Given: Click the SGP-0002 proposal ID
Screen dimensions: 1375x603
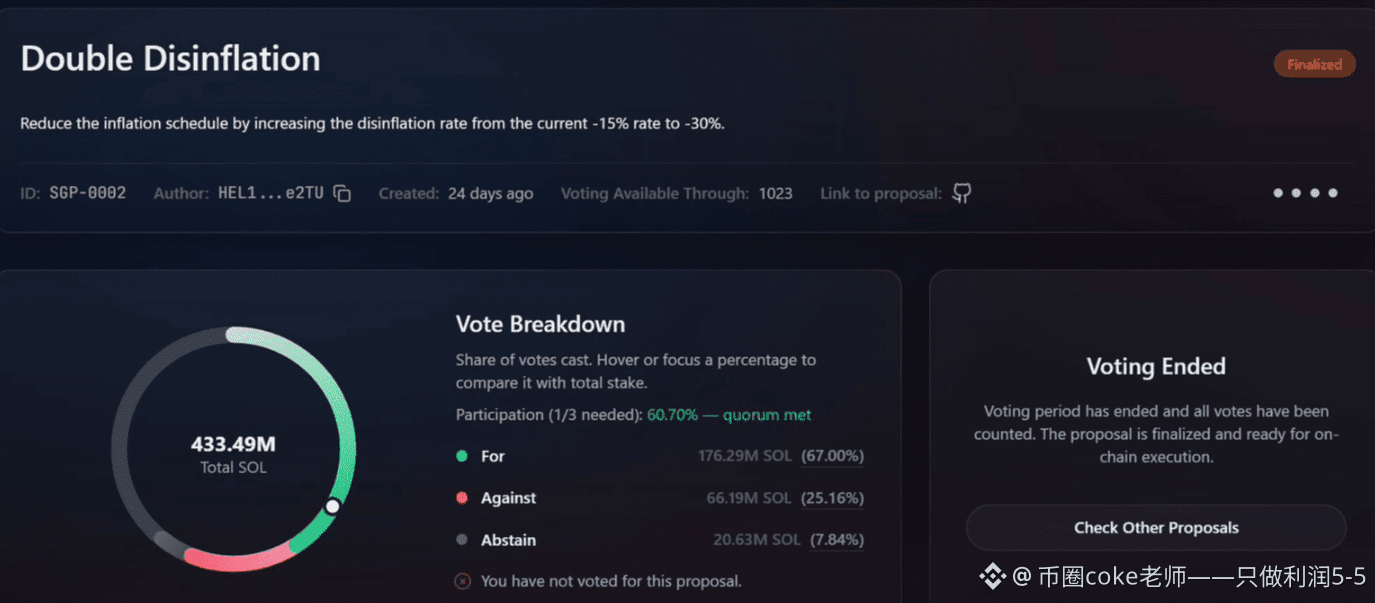Looking at the screenshot, I should (x=88, y=193).
